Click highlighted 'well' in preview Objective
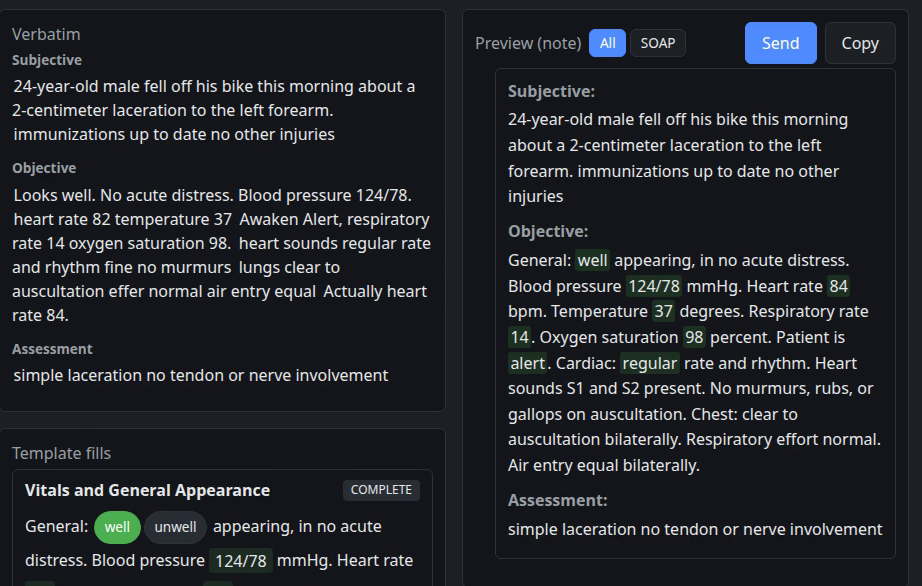 pos(592,260)
